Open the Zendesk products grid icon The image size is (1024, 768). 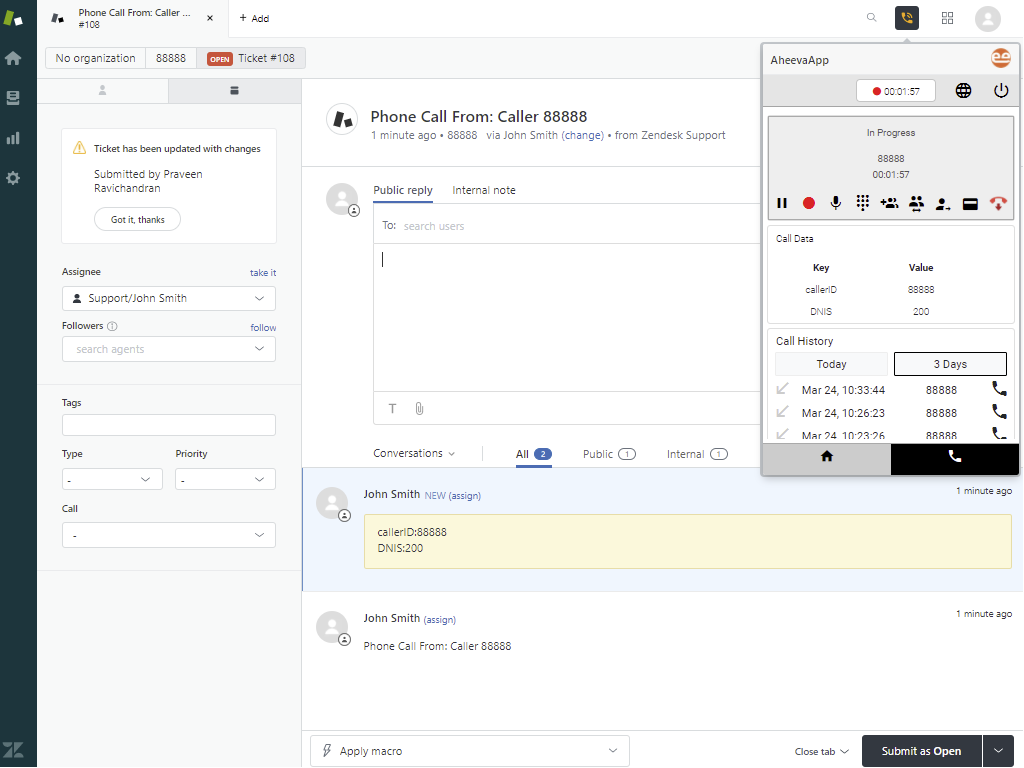pyautogui.click(x=947, y=18)
